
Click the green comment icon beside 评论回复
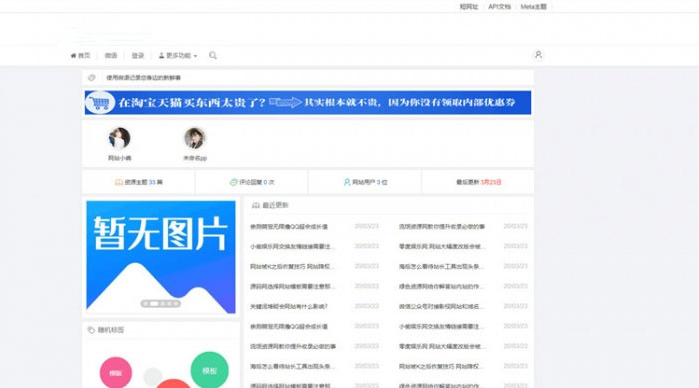(233, 182)
